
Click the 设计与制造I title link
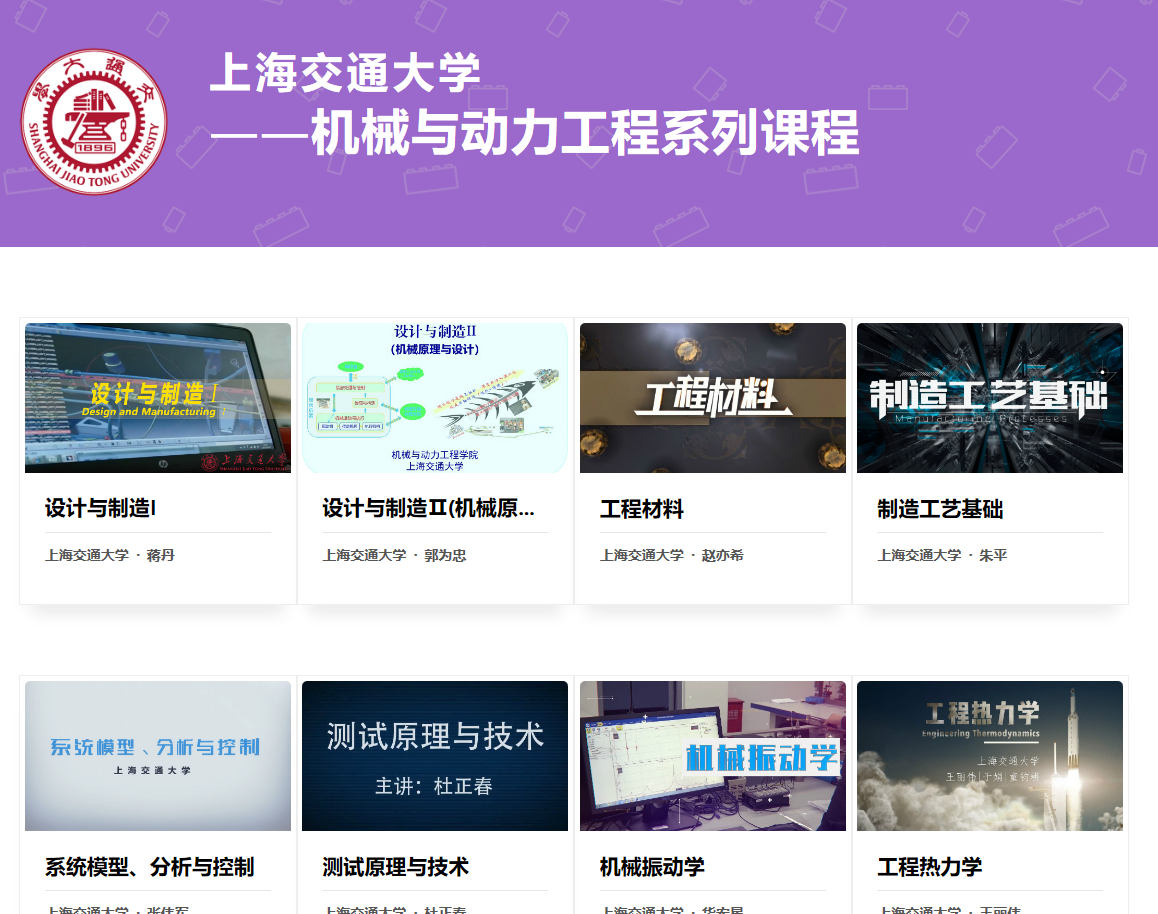pyautogui.click(x=100, y=508)
